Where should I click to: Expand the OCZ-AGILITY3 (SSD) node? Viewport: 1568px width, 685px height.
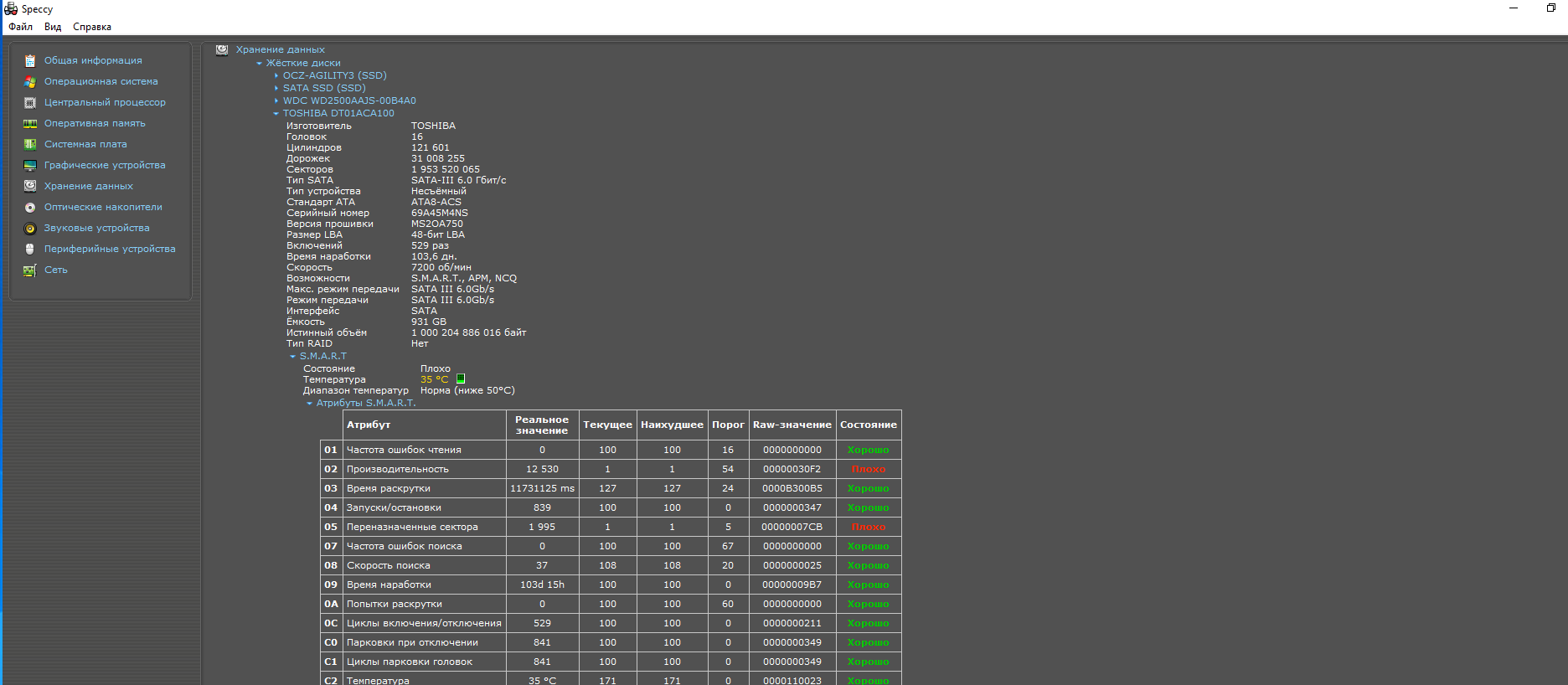coord(276,75)
